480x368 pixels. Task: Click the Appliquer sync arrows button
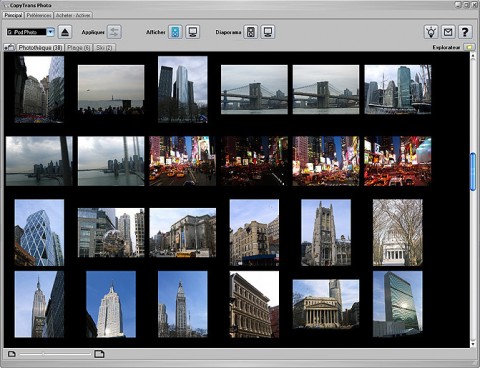pyautogui.click(x=114, y=32)
